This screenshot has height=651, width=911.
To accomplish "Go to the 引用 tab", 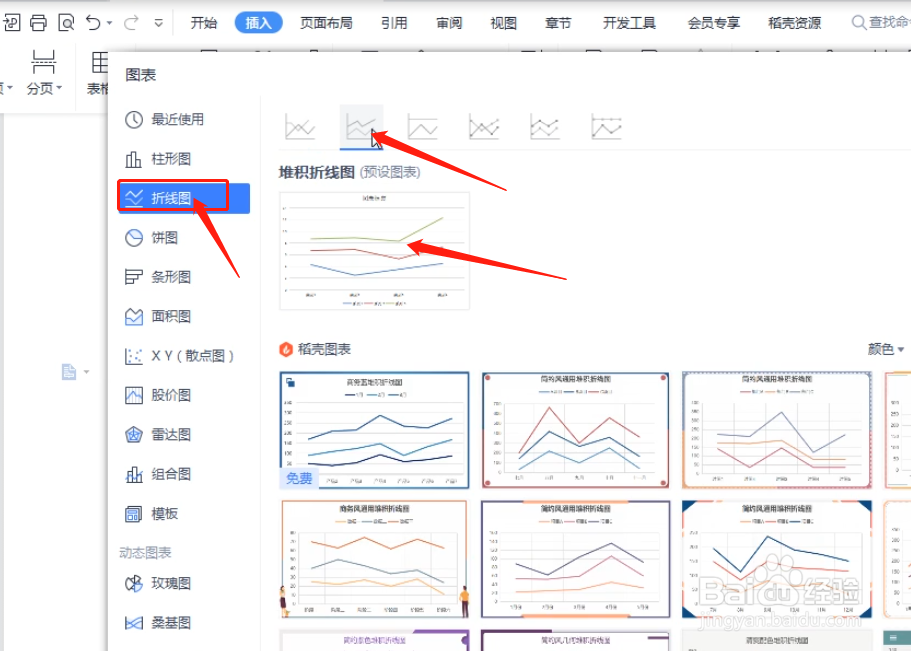I will click(x=394, y=23).
